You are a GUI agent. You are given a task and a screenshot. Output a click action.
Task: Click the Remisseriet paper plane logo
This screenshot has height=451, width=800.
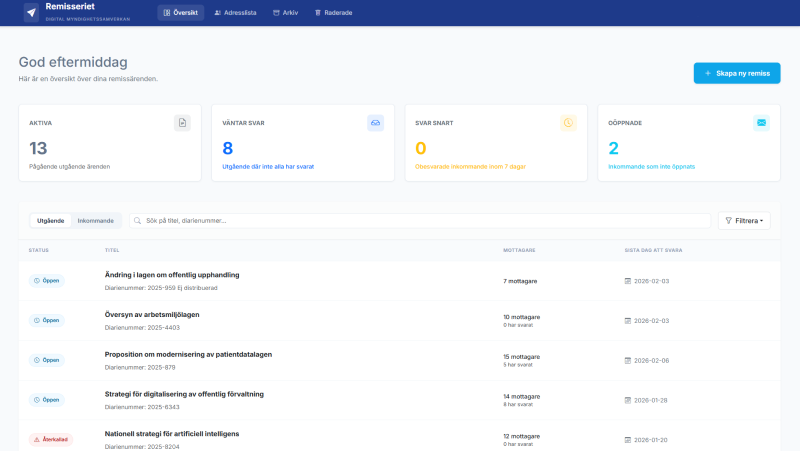(x=31, y=13)
